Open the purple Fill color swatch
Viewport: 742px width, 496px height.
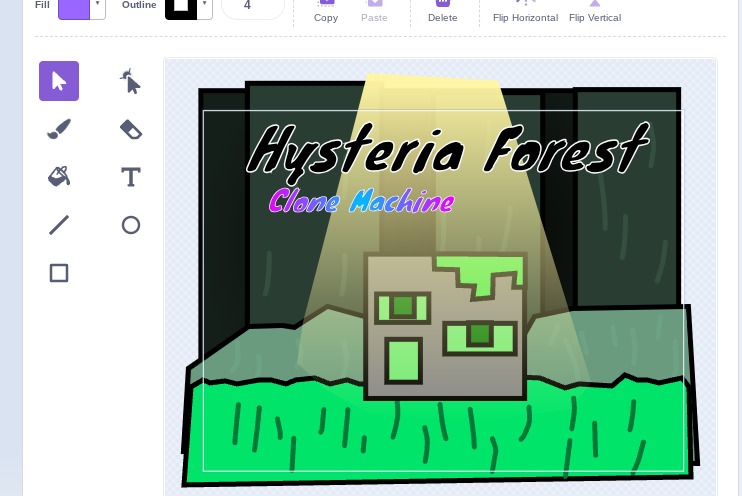74,7
